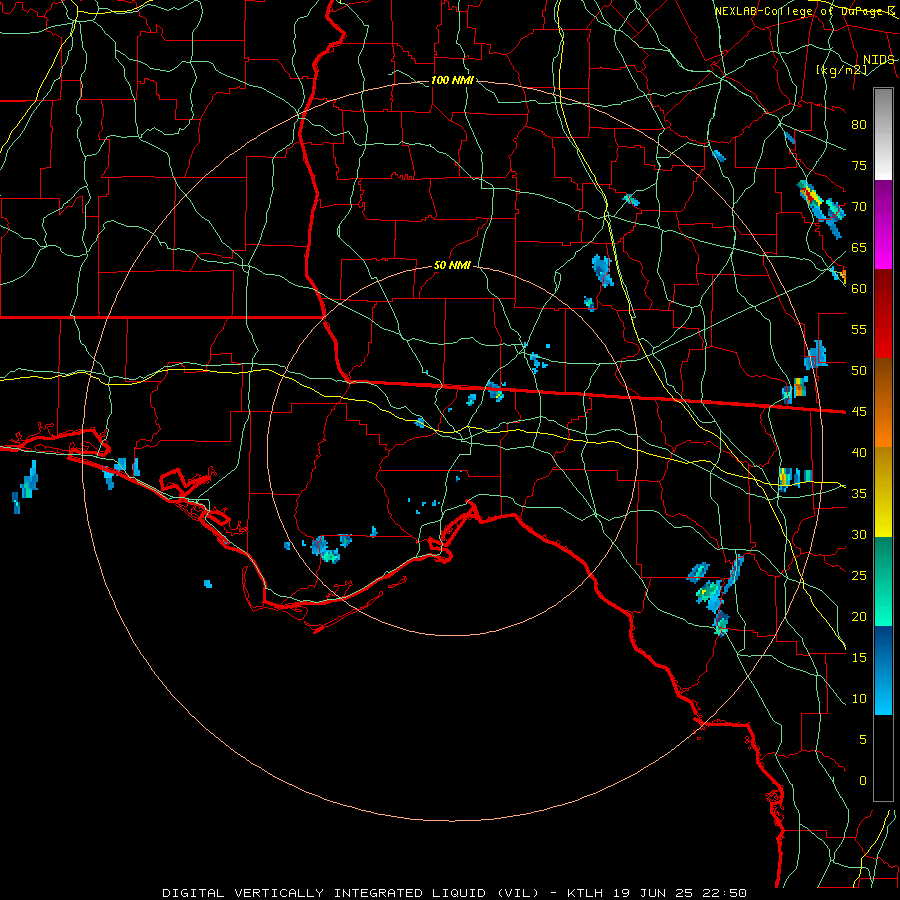Viewport: 900px width, 900px height.
Task: Click the 75 value on the color scale
Action: (859, 166)
